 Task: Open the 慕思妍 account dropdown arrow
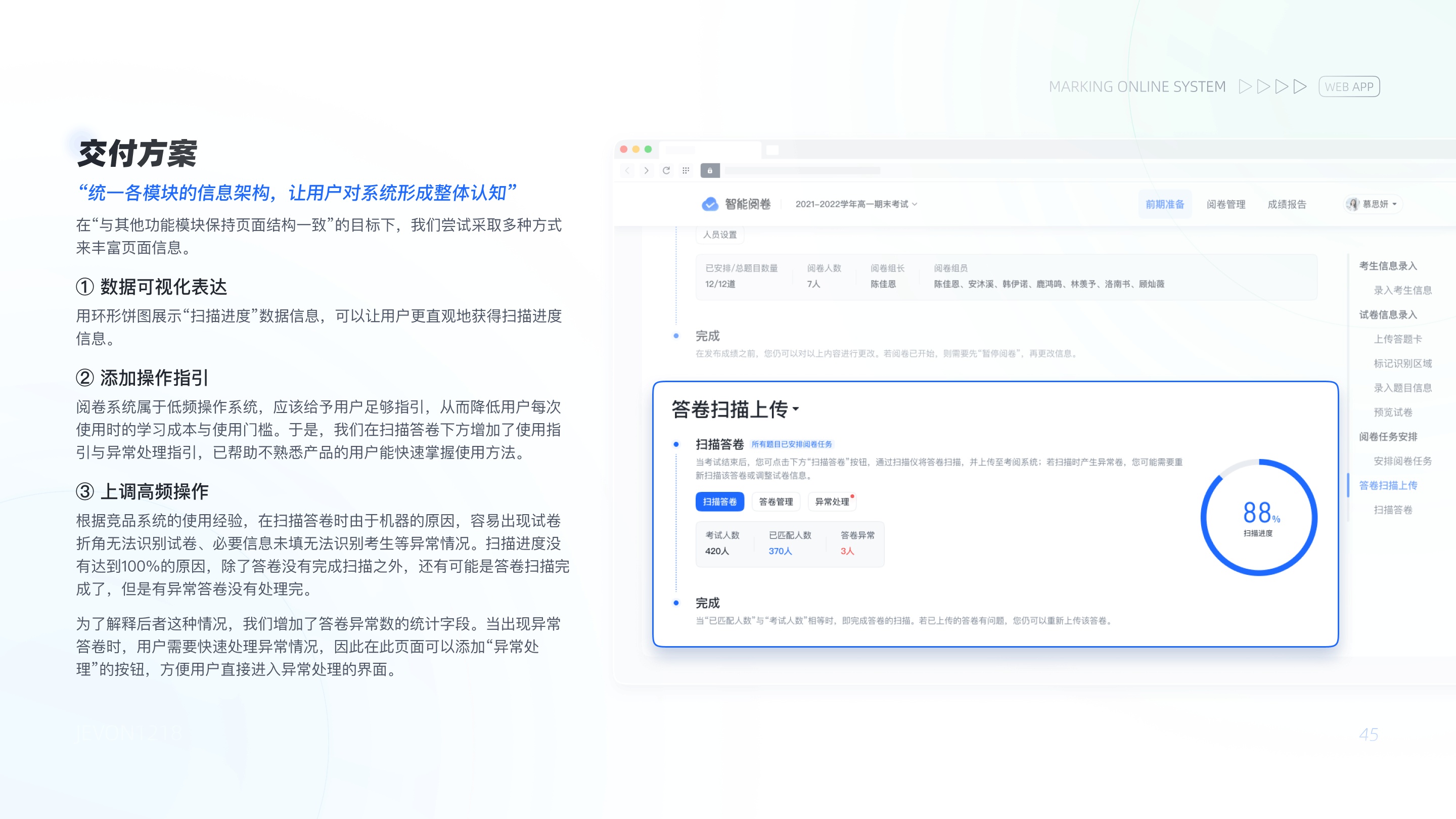pos(1395,204)
